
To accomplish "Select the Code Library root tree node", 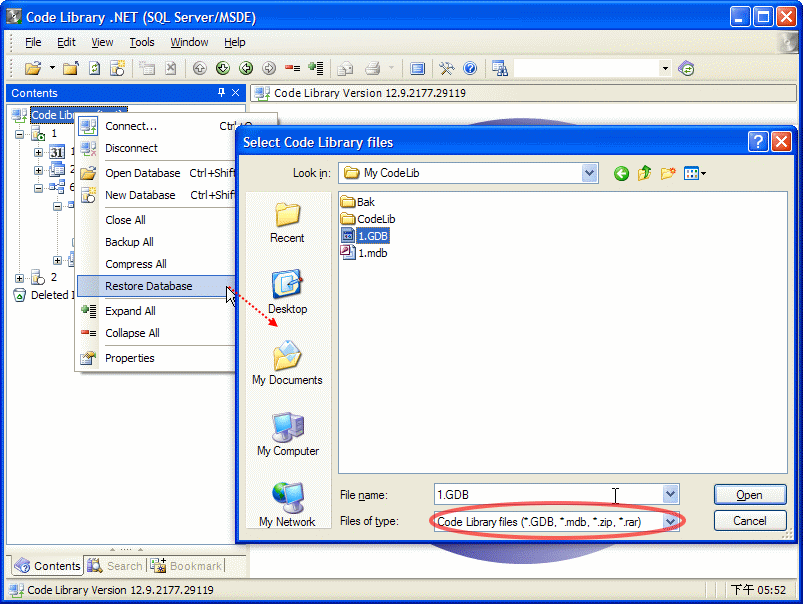I will click(x=53, y=115).
